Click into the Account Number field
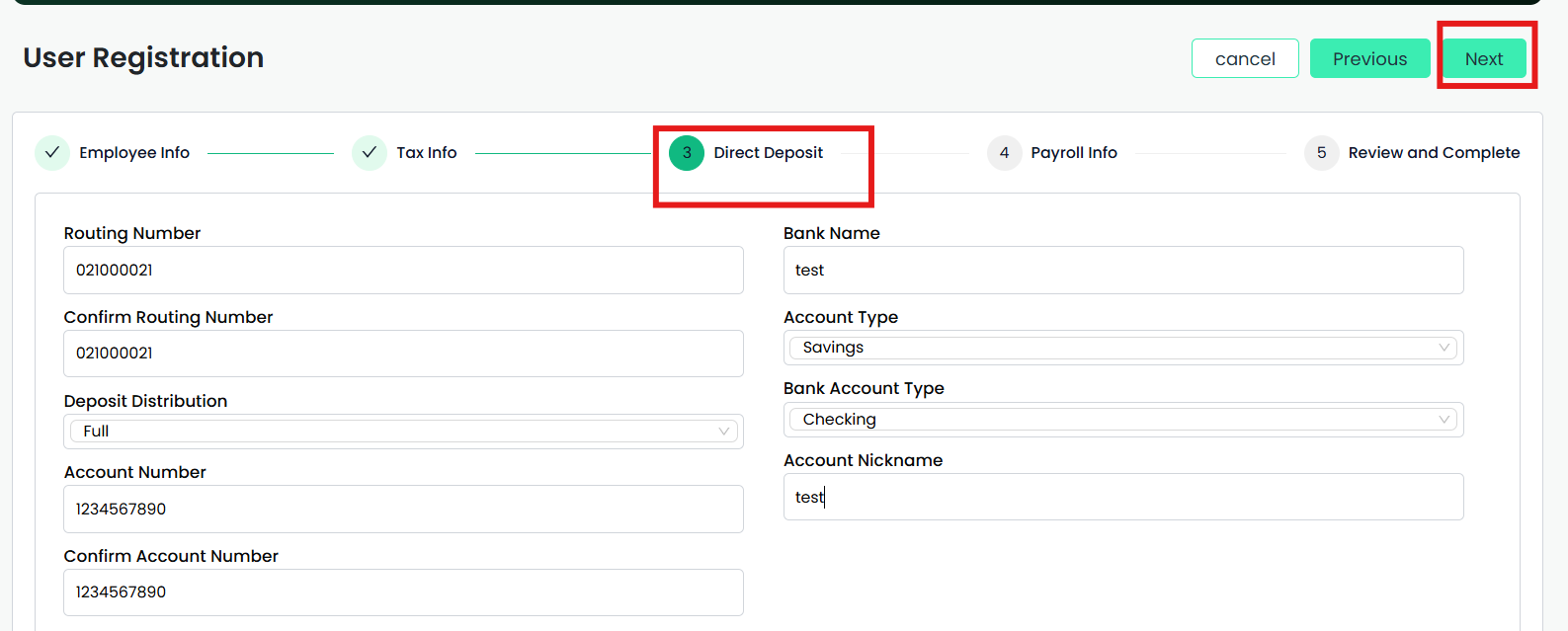Image resolution: width=1568 pixels, height=631 pixels. pyautogui.click(x=403, y=509)
